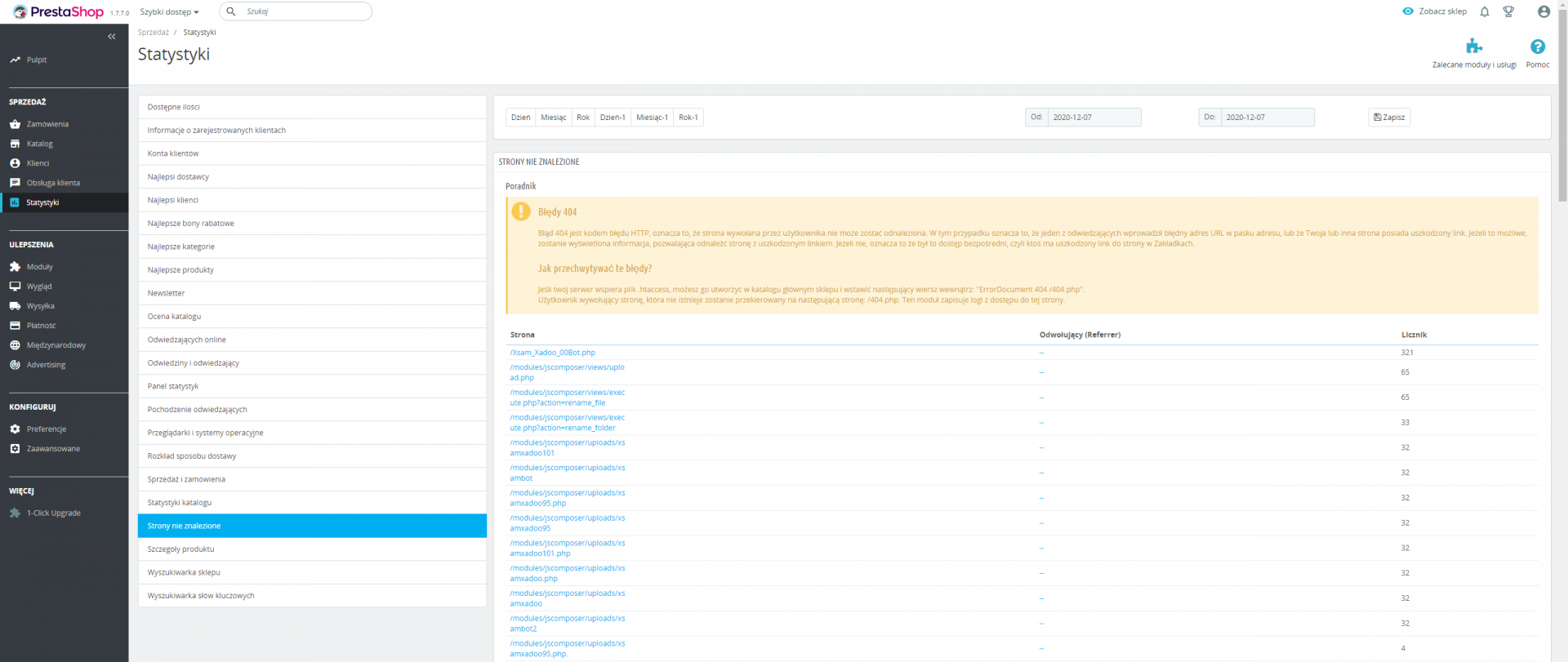Open Najlepsi klienci statistics
The image size is (1568, 662).
click(x=312, y=200)
